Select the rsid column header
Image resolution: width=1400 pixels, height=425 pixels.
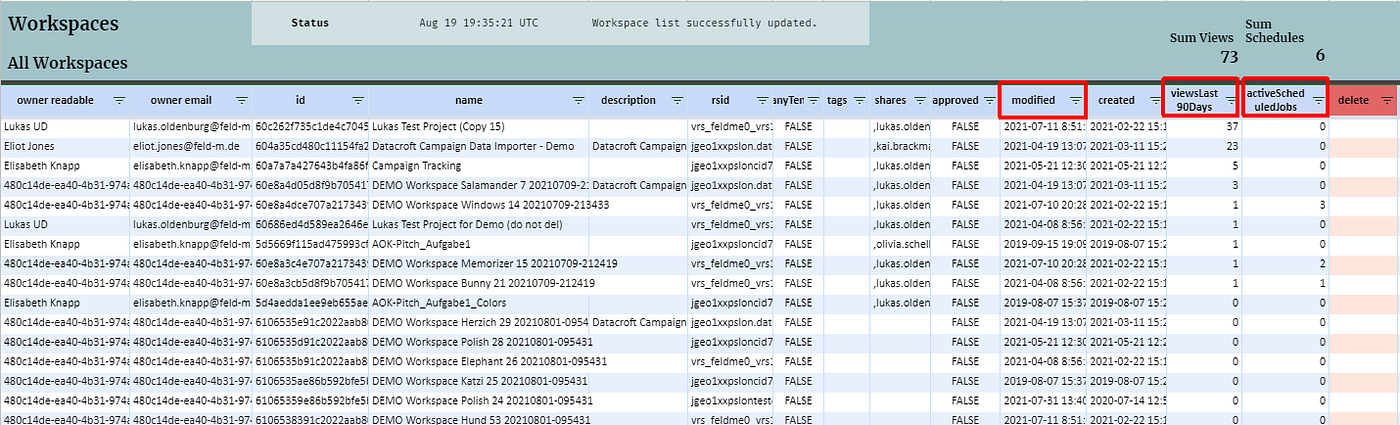[730, 100]
